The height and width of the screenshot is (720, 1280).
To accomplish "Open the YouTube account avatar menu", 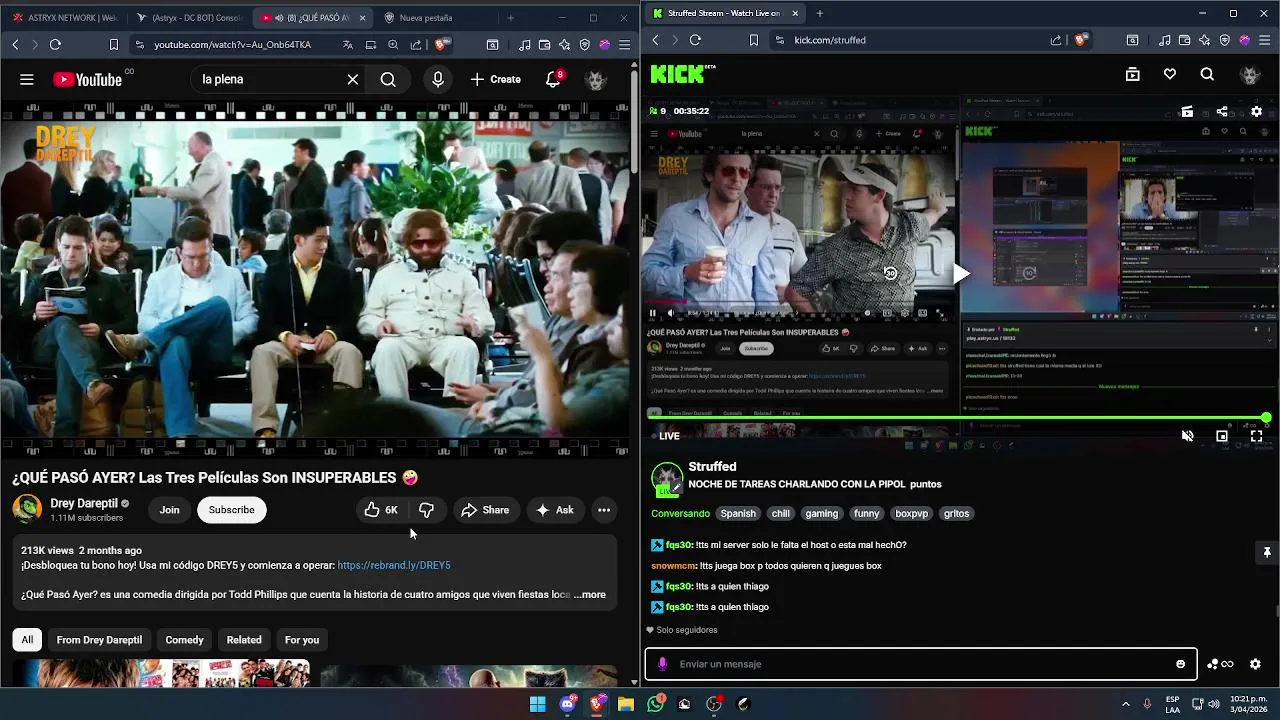I will 596,79.
